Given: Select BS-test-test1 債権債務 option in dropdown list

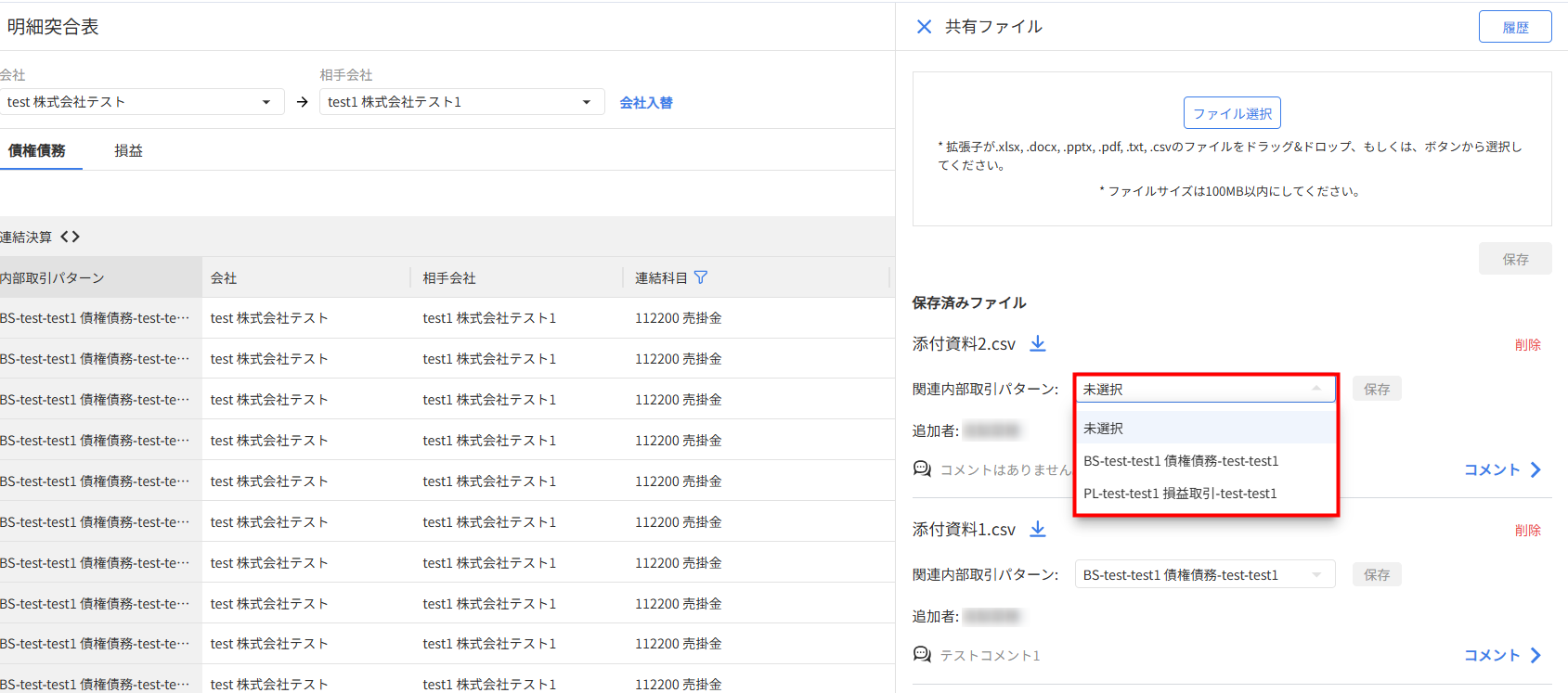Looking at the screenshot, I should 1181,461.
